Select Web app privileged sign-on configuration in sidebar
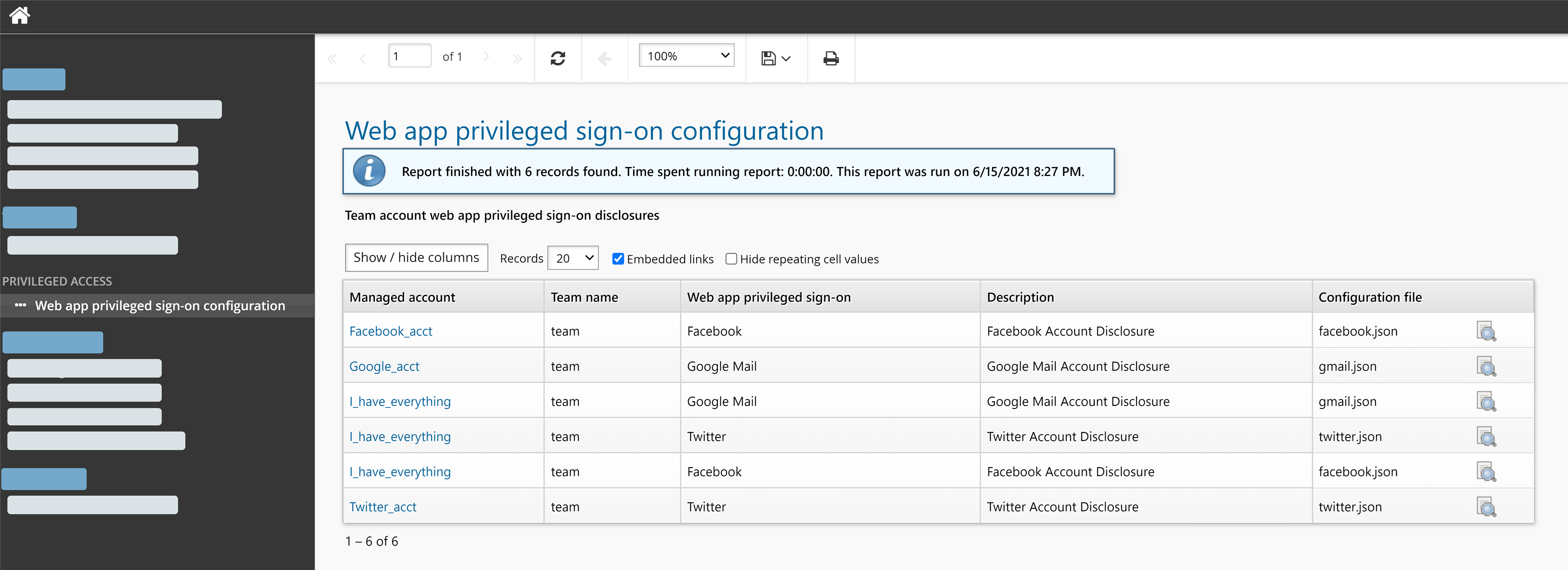1568x570 pixels. point(160,305)
